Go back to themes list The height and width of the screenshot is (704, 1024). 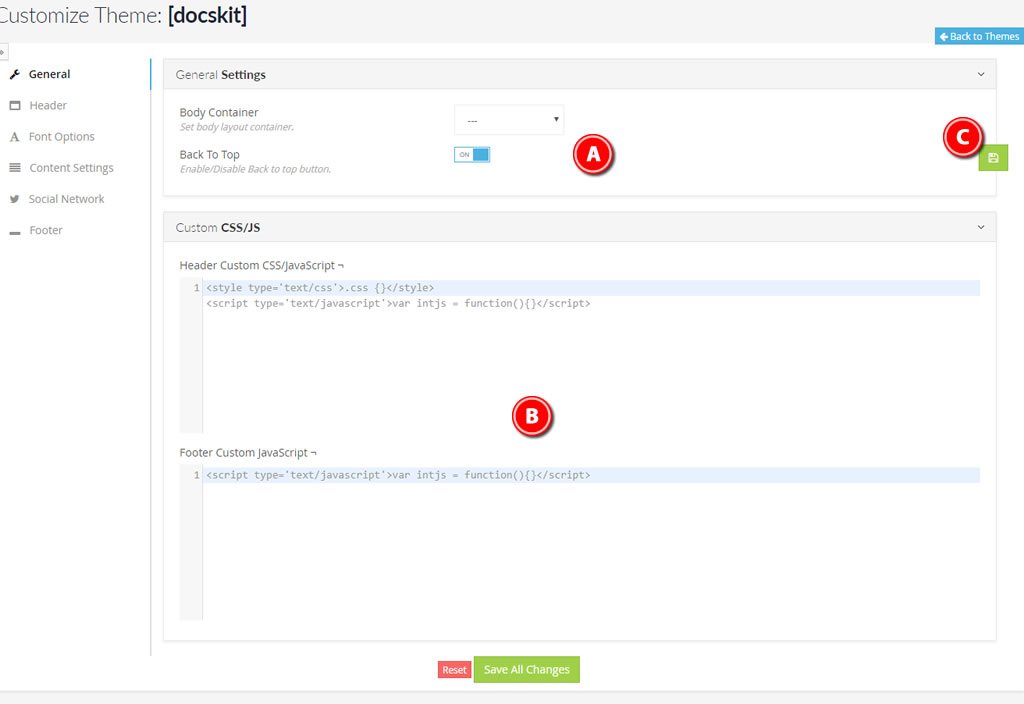click(x=979, y=37)
